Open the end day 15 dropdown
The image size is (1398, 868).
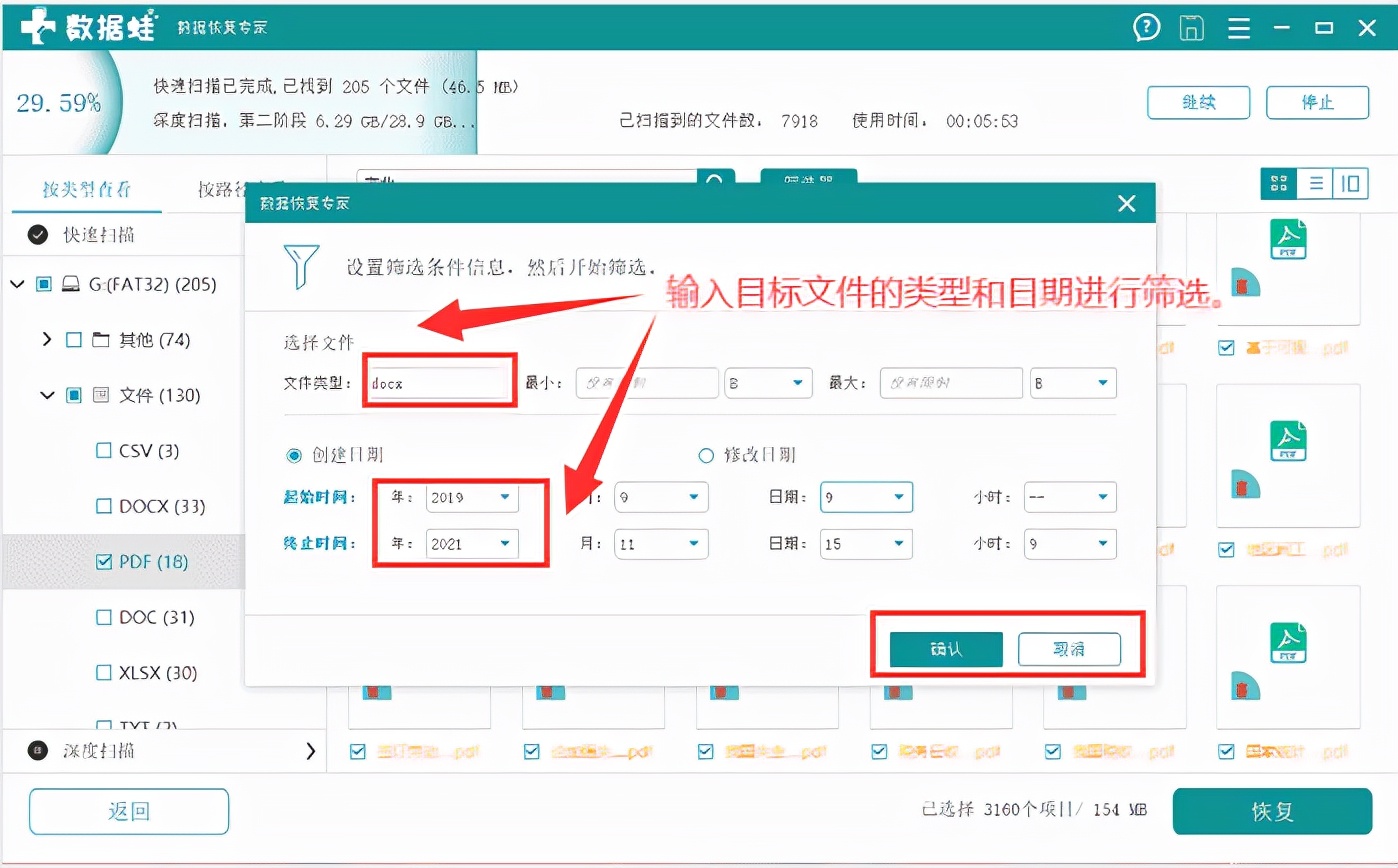(x=866, y=544)
